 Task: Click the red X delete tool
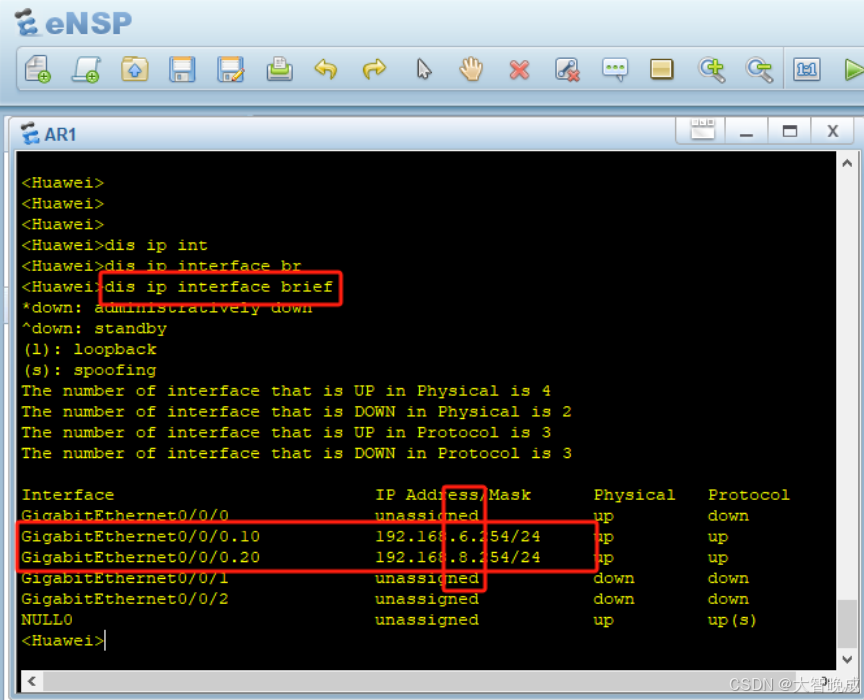[x=519, y=70]
